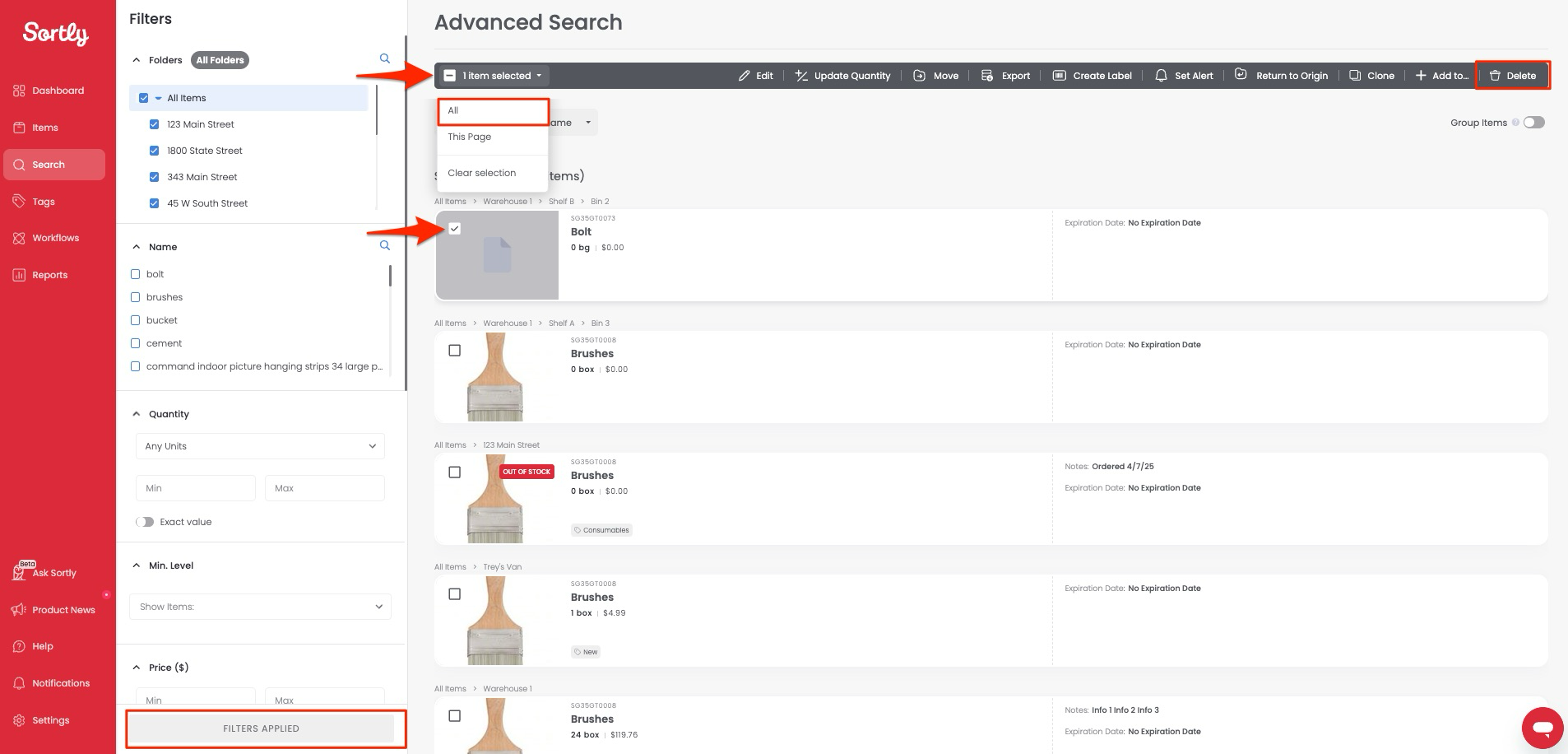Toggle the Group Items switch
Viewport: 1568px width, 754px height.
click(x=1533, y=123)
